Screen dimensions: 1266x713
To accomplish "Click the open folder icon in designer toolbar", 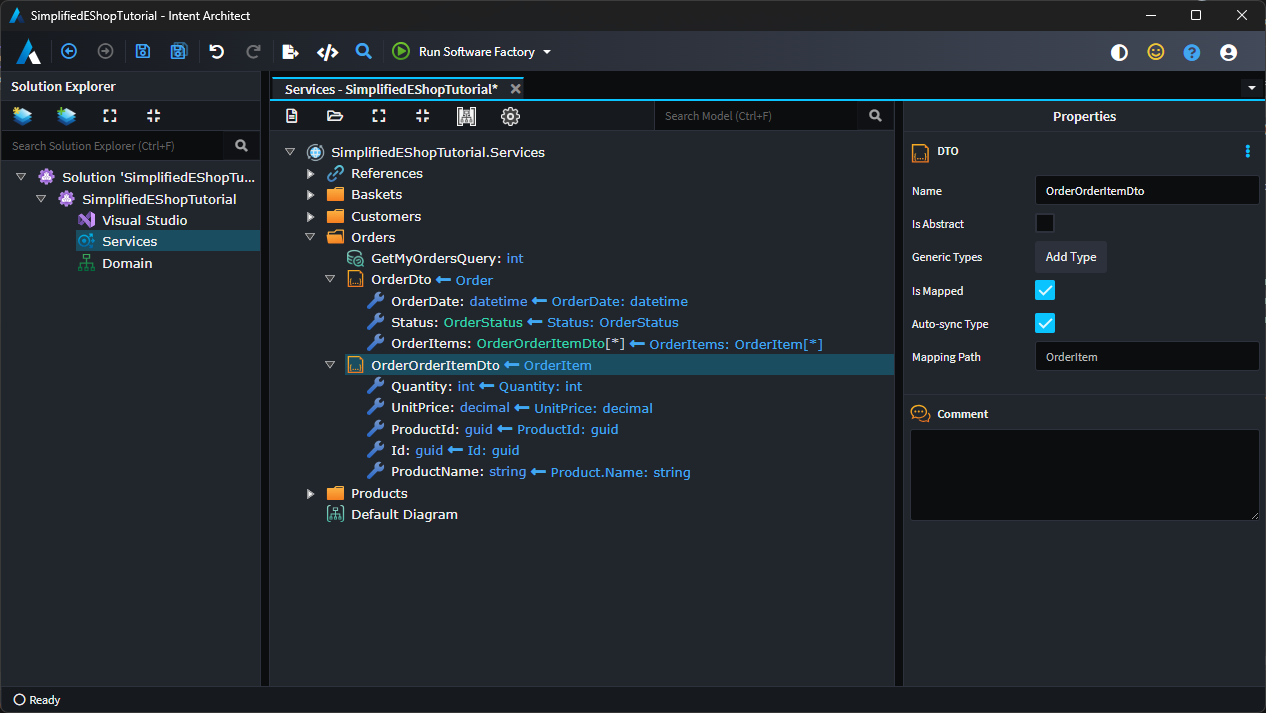I will 335,116.
